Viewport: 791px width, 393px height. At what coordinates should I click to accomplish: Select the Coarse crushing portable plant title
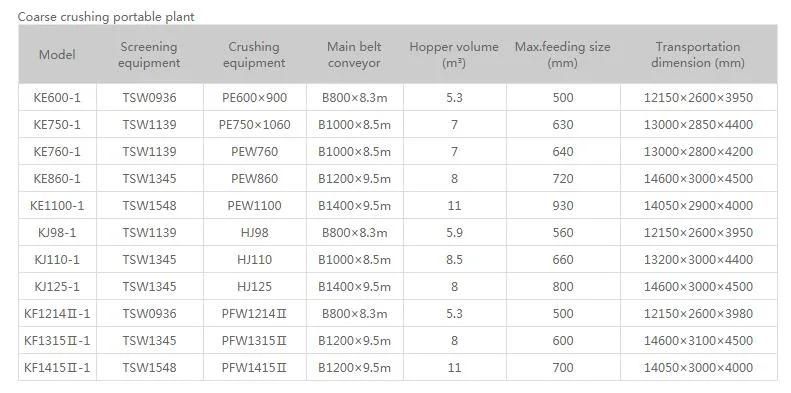tap(106, 17)
